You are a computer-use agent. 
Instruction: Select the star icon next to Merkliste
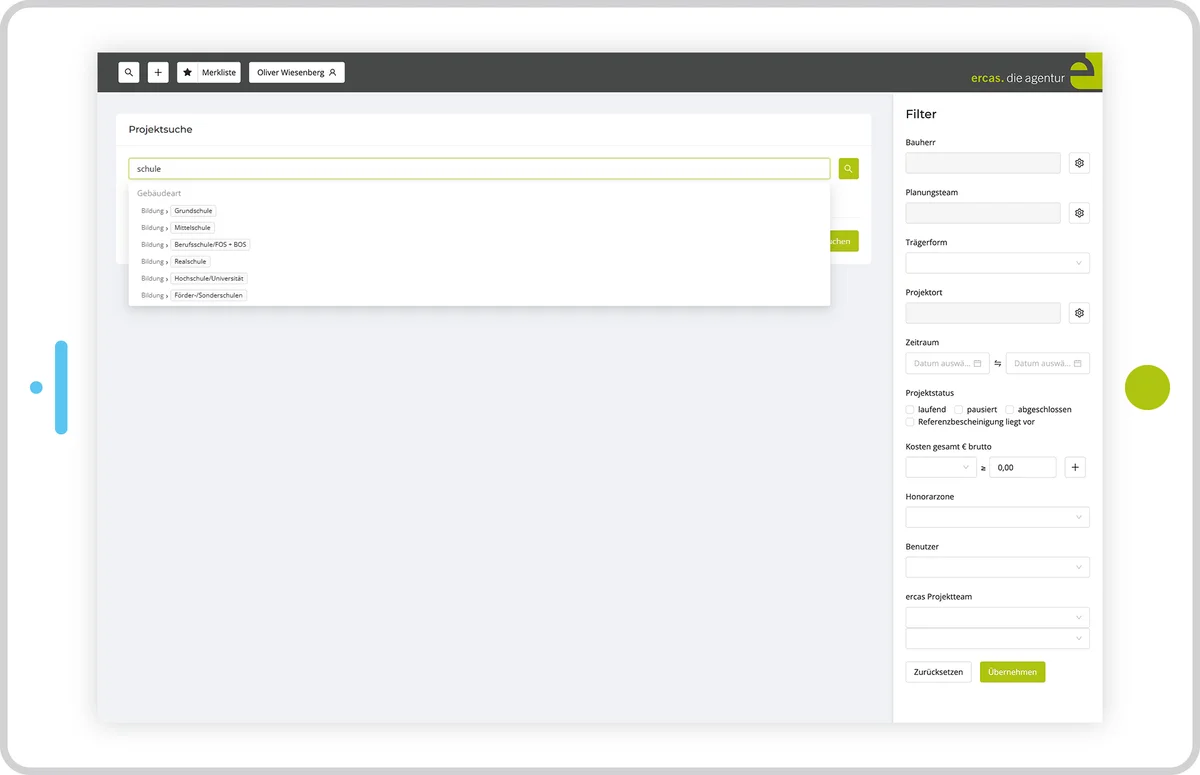click(x=186, y=72)
